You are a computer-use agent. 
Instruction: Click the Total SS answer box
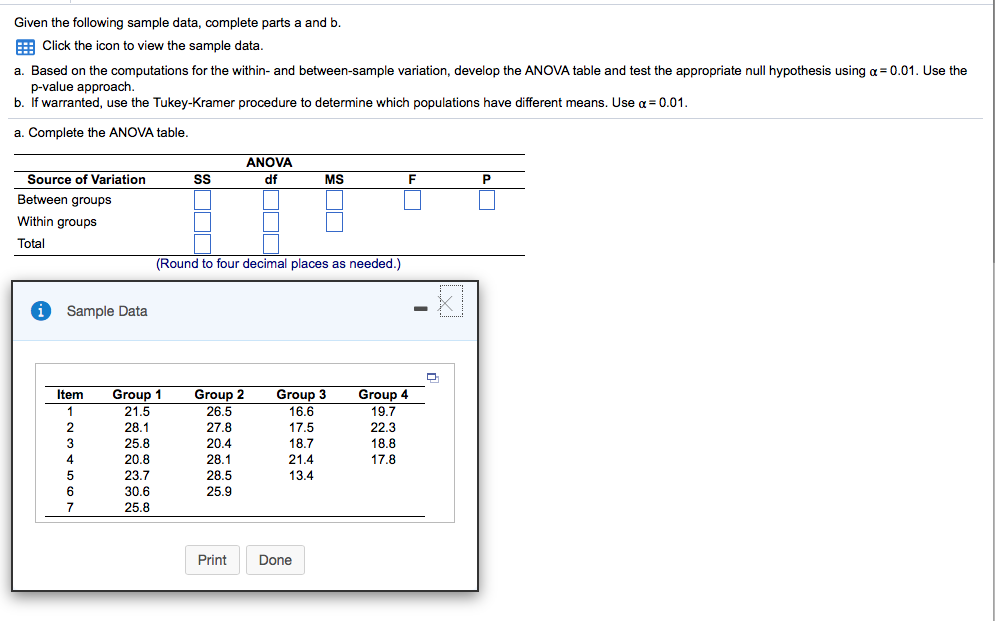tap(202, 243)
